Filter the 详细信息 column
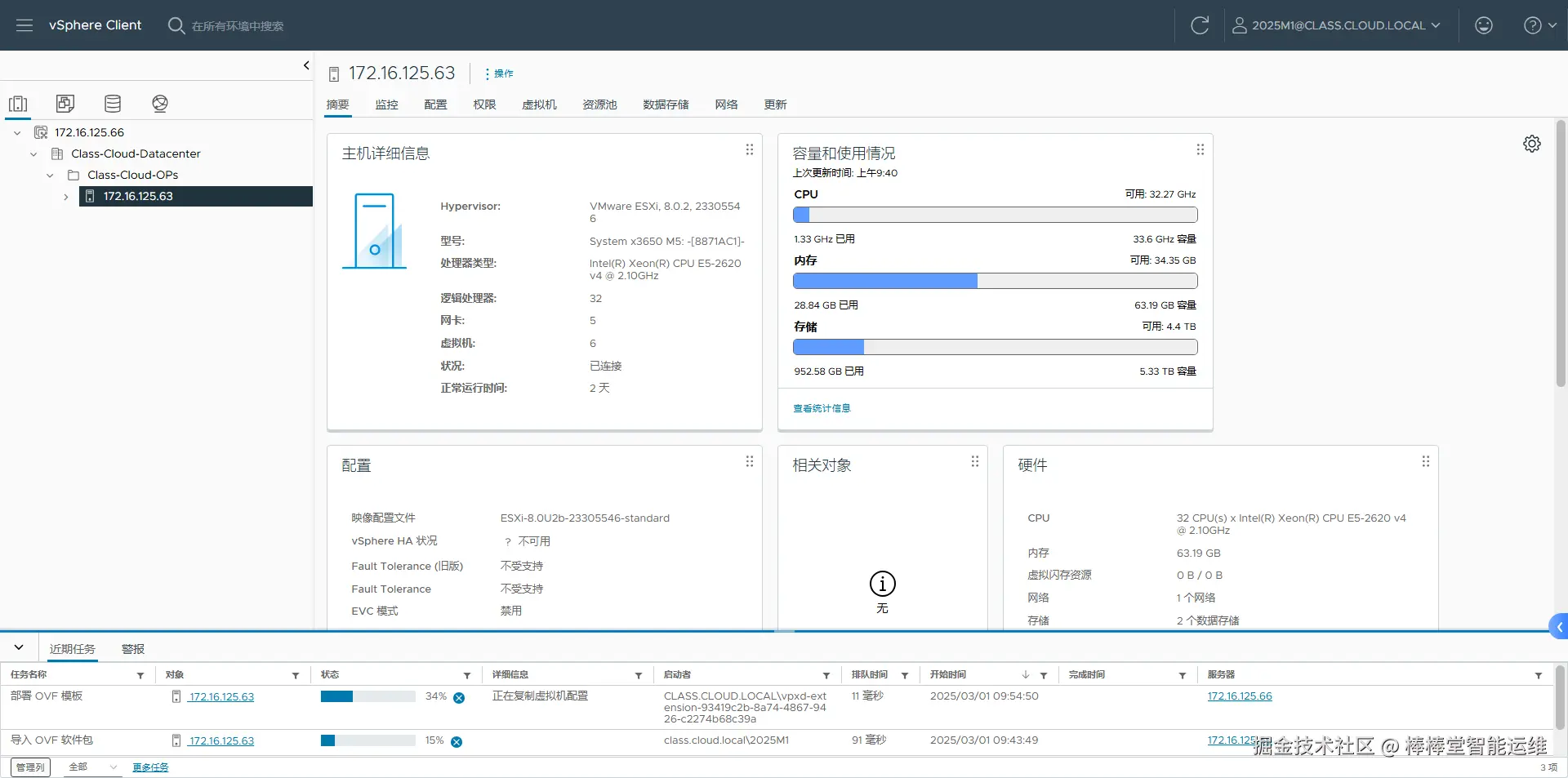This screenshot has height=778, width=1568. click(x=639, y=676)
